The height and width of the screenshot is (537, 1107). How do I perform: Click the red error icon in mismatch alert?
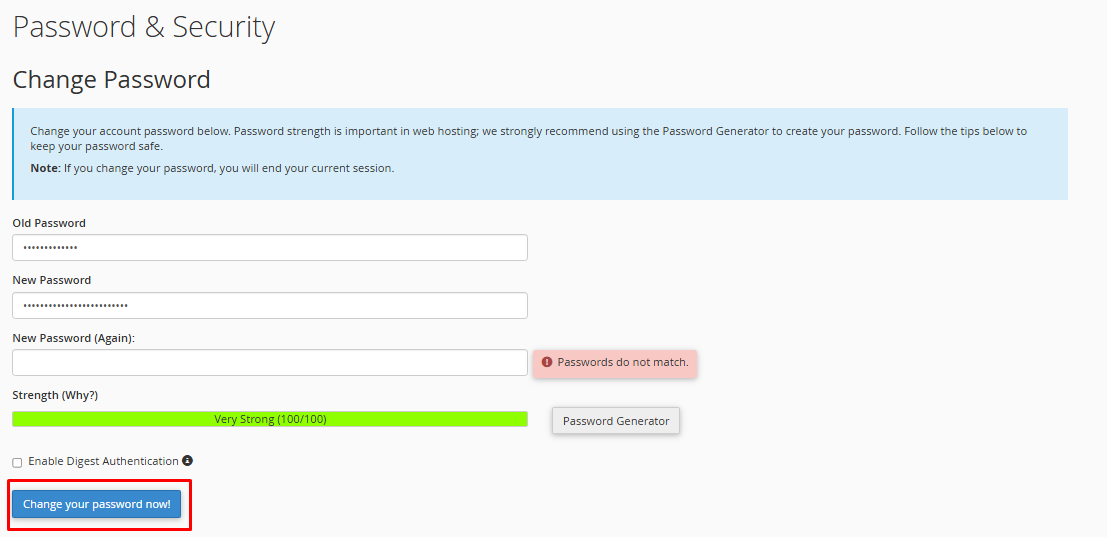click(546, 362)
